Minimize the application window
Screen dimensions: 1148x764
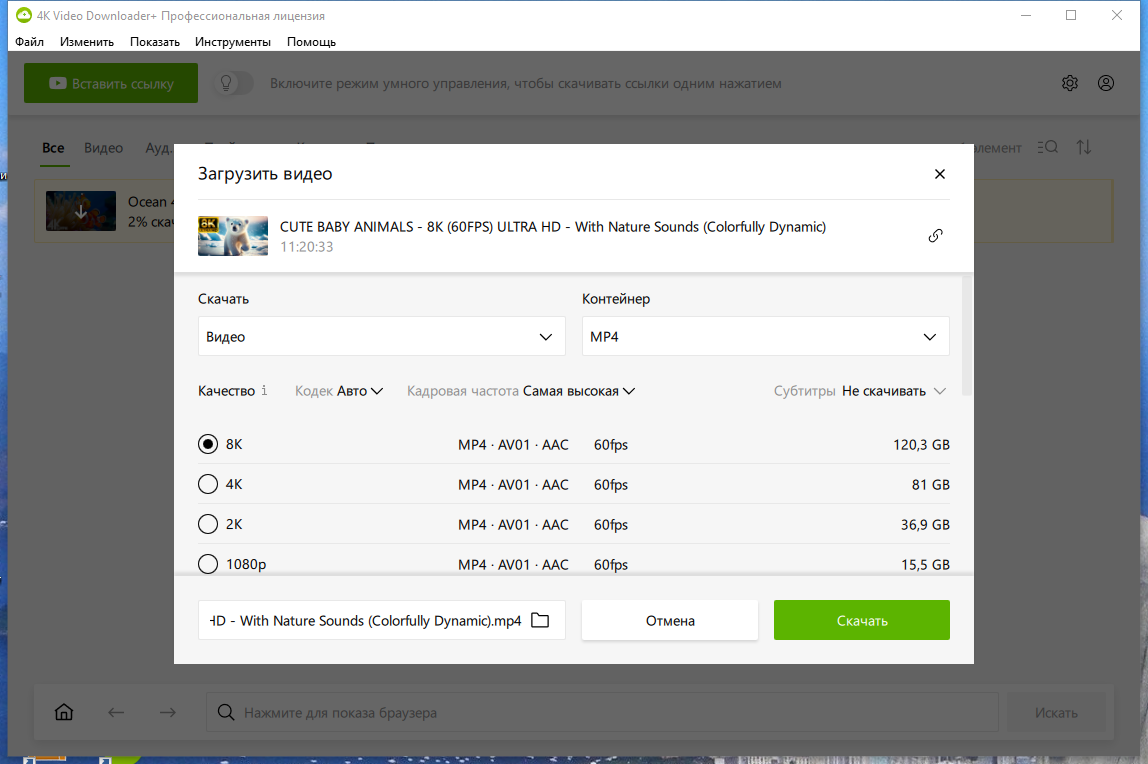point(1026,15)
